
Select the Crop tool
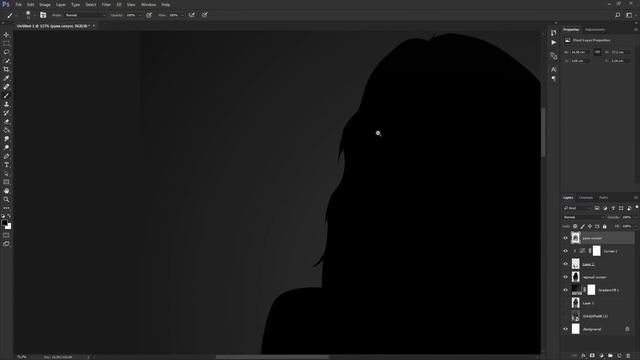(x=6, y=69)
